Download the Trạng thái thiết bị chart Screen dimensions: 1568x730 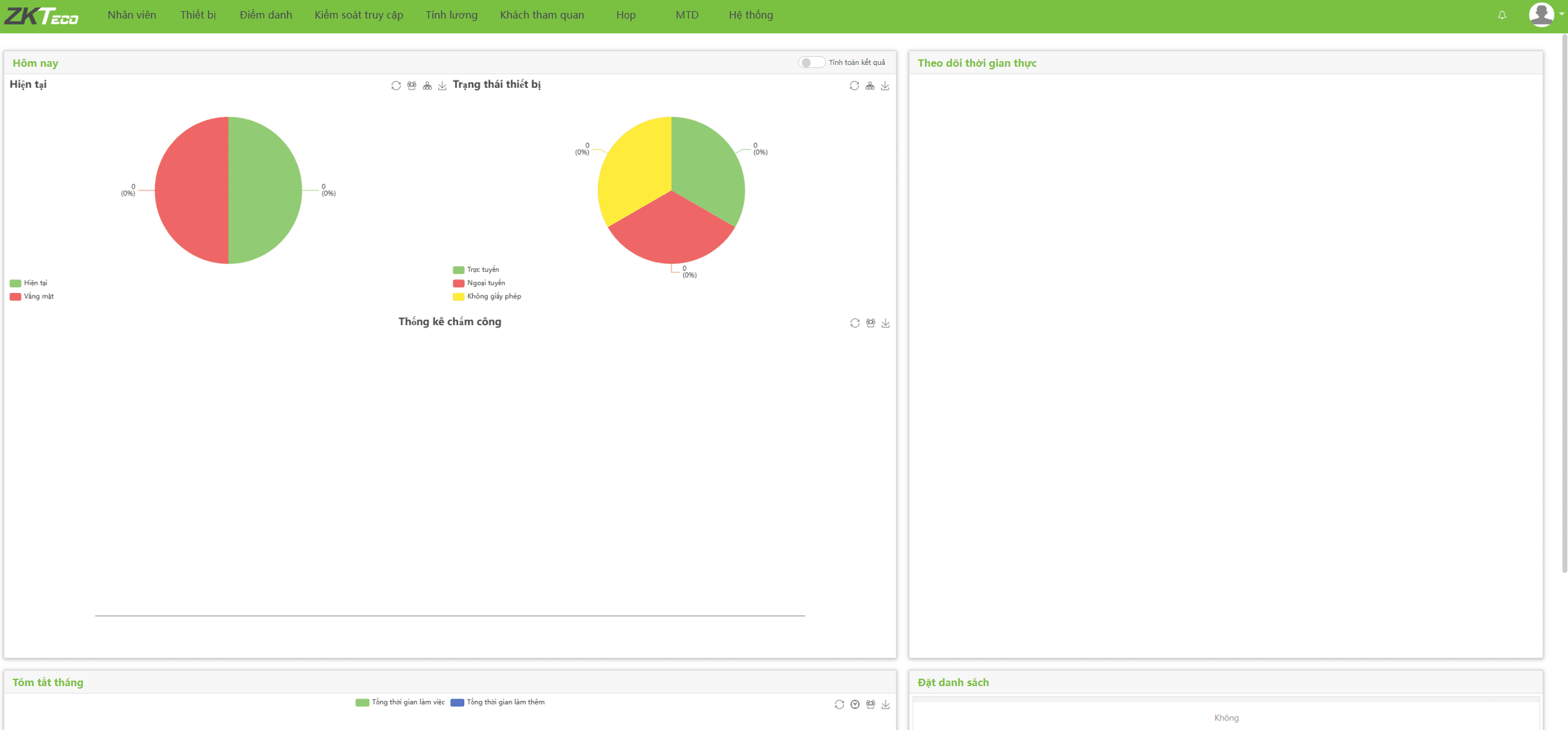(885, 86)
